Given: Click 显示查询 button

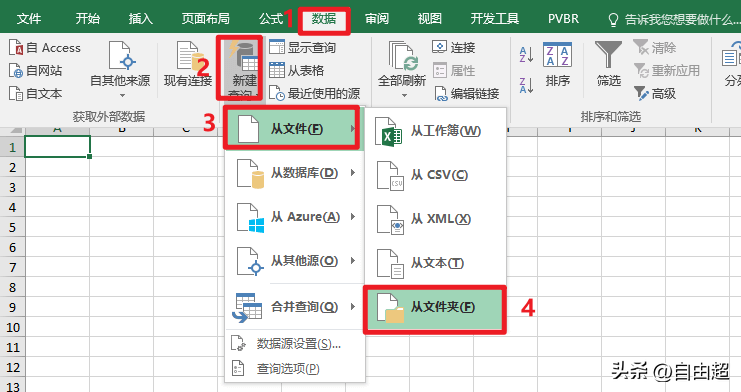Looking at the screenshot, I should [x=302, y=47].
